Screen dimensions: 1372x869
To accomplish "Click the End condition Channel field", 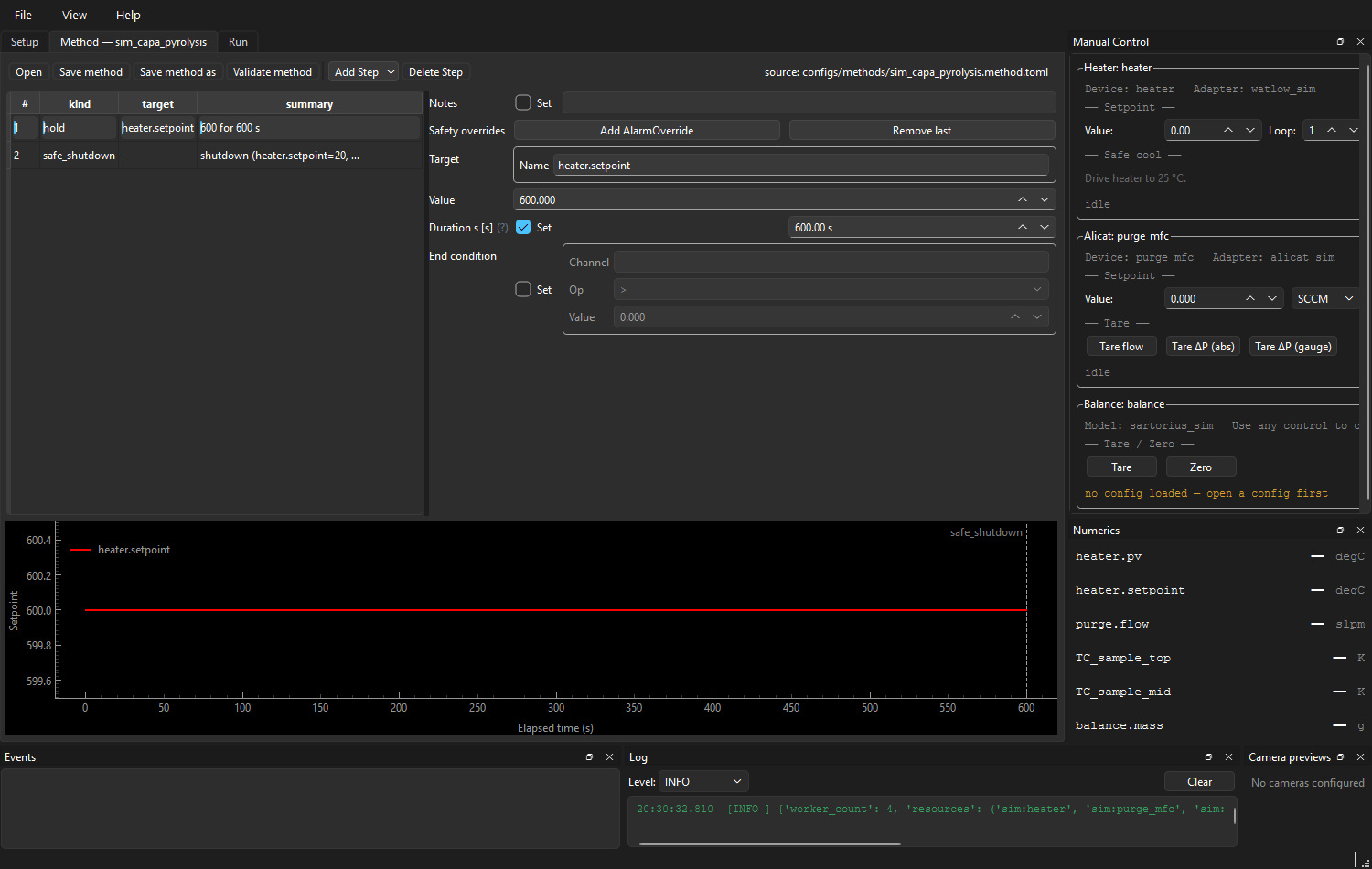I will point(831,262).
